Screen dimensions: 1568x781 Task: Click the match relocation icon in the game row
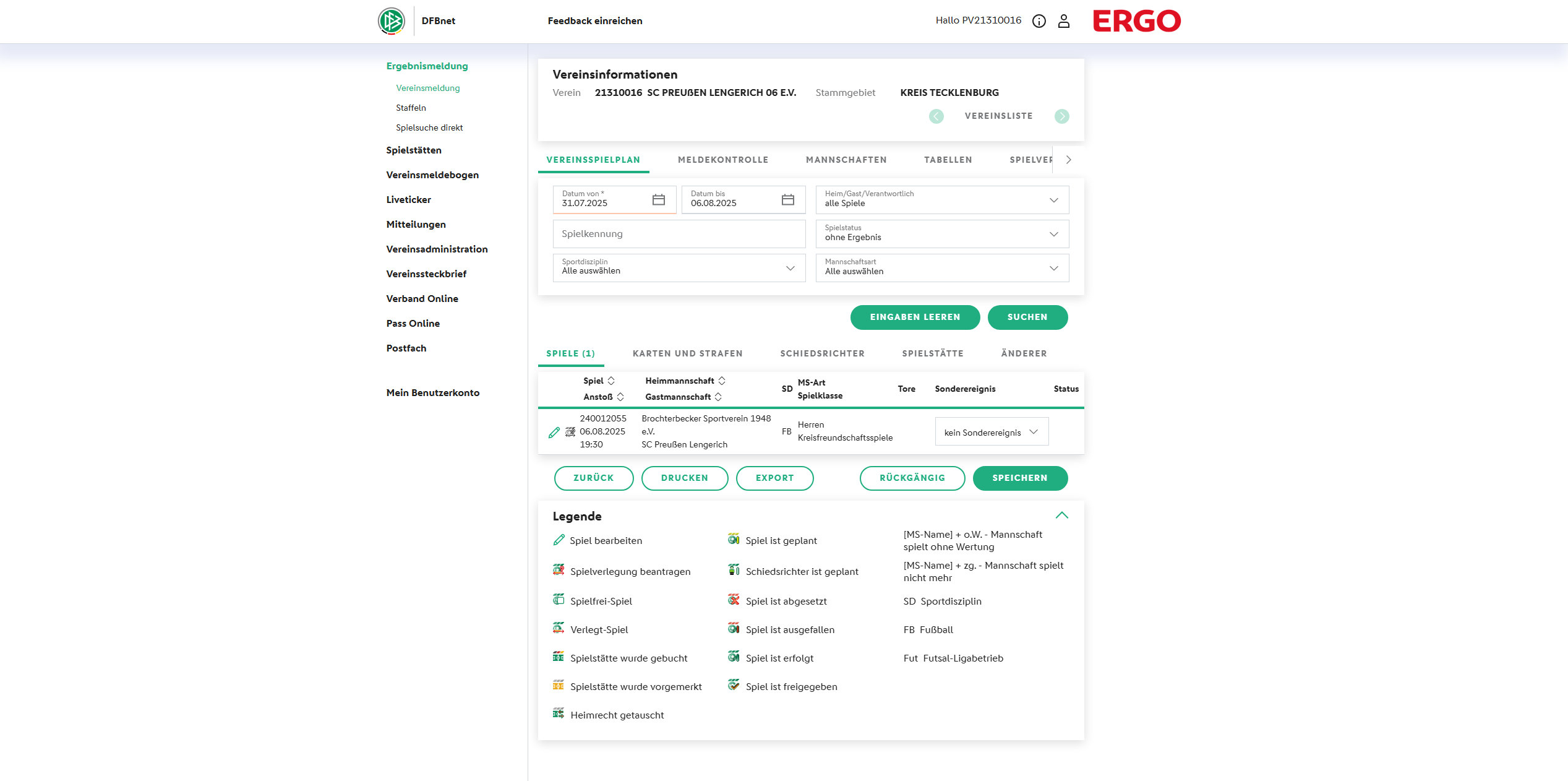tap(570, 432)
